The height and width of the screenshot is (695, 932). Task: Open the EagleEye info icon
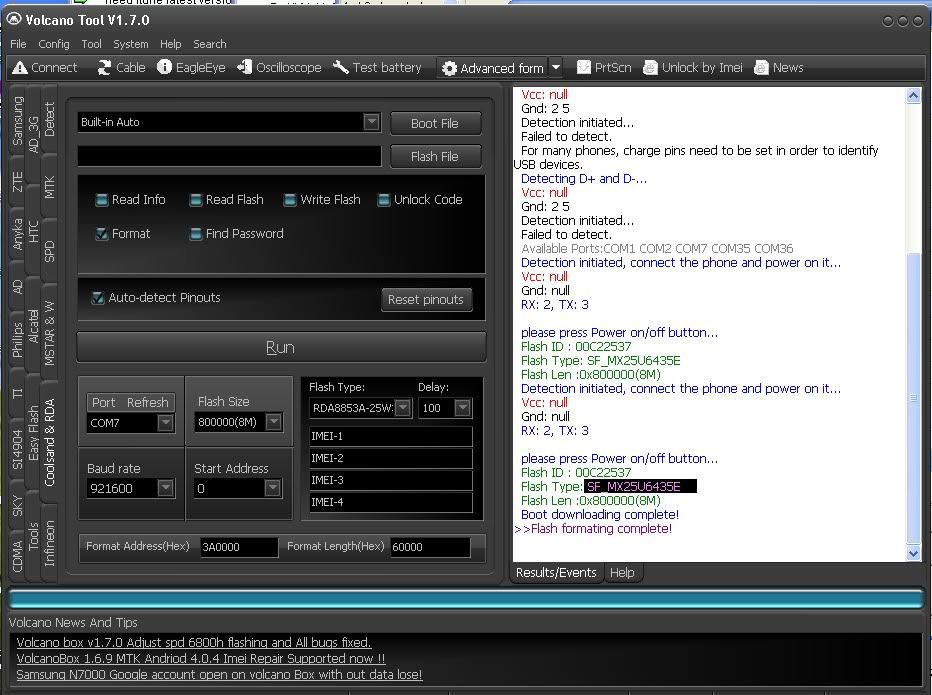[164, 67]
